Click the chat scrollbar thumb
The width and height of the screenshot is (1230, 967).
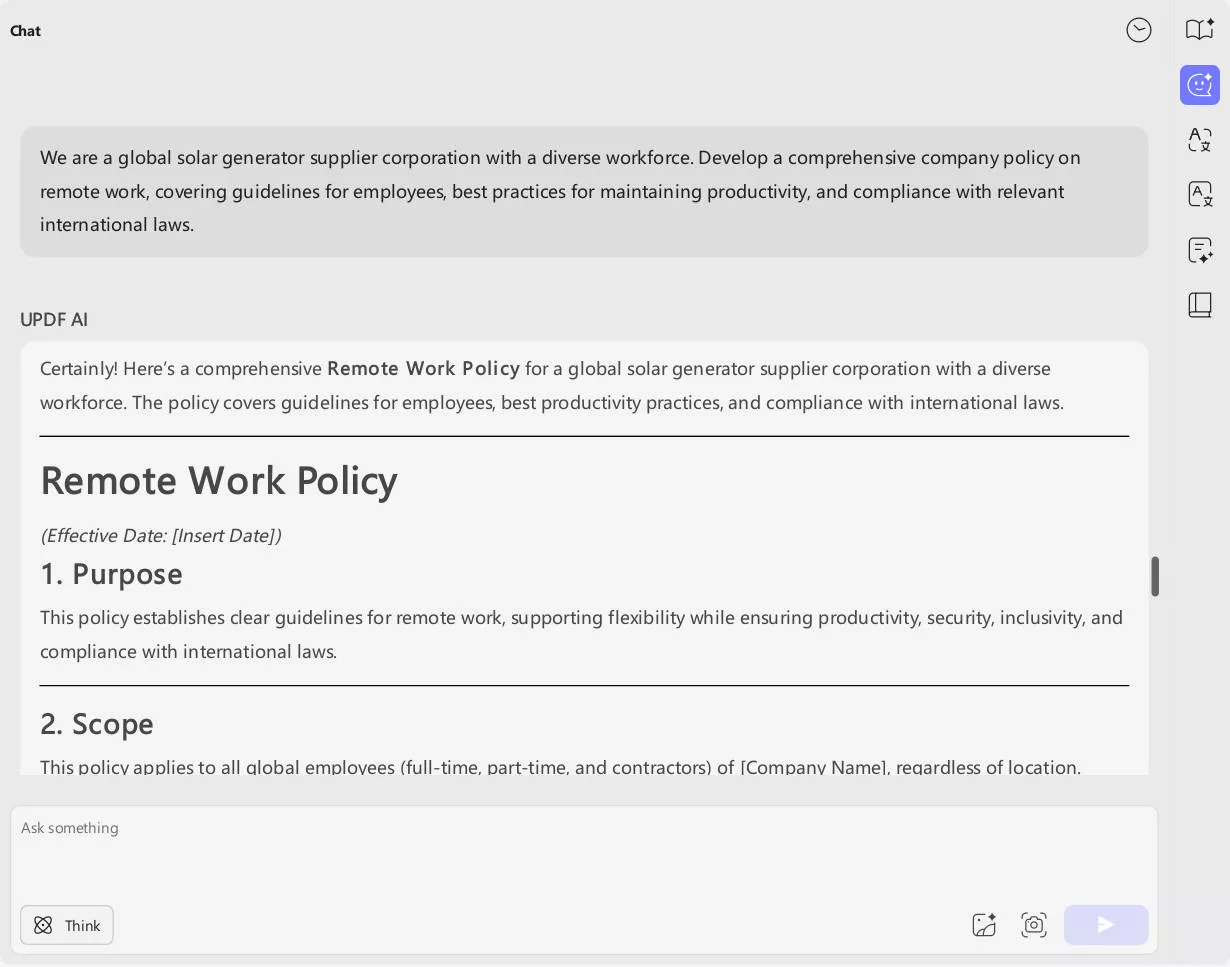tap(1155, 576)
